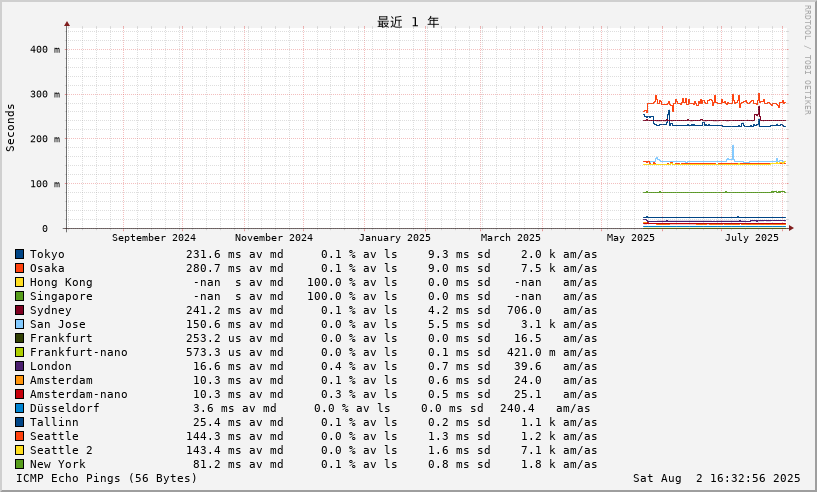Screen dimensions: 817x492
Task: Click the 'Hong Kong' legend name
Action: pyautogui.click(x=61, y=282)
